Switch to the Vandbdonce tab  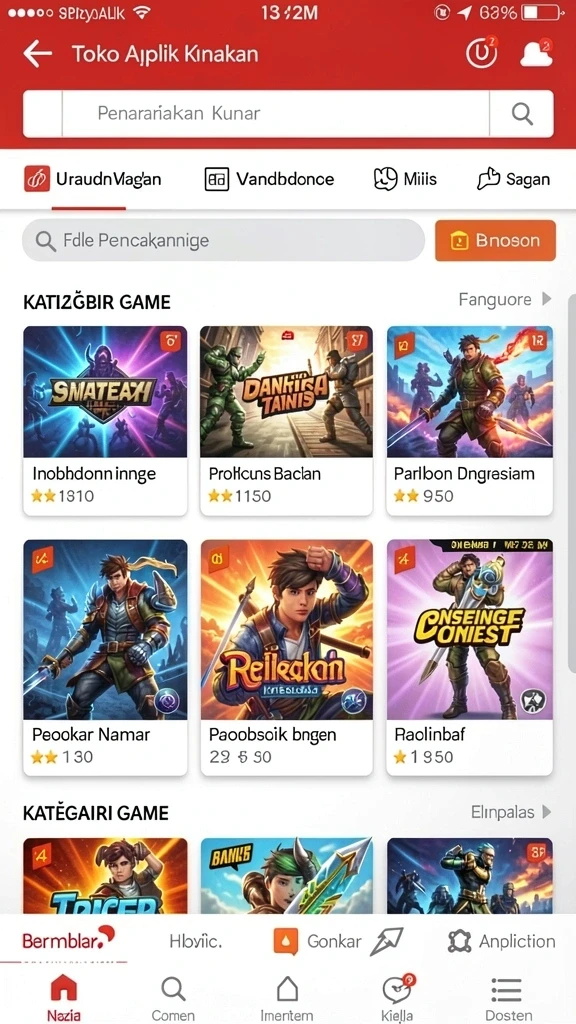point(269,179)
